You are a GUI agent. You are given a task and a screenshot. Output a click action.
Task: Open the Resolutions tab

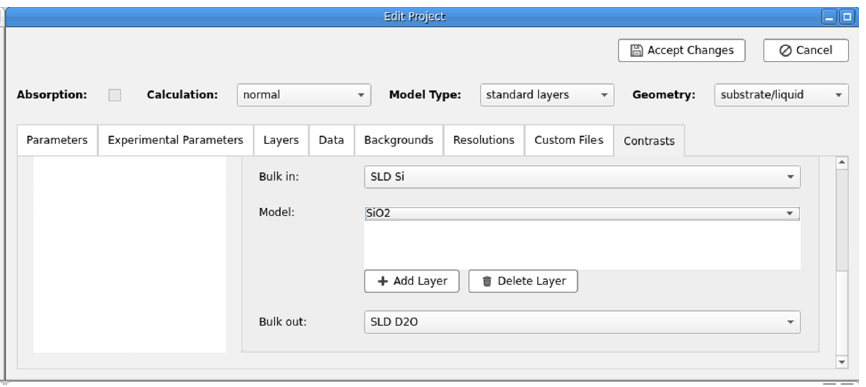(484, 140)
